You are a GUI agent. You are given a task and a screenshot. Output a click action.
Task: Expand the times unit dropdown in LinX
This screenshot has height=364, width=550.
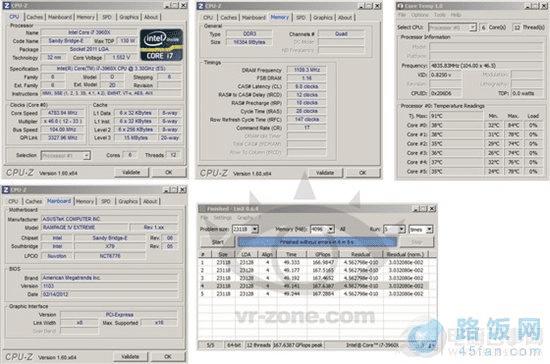(x=430, y=229)
